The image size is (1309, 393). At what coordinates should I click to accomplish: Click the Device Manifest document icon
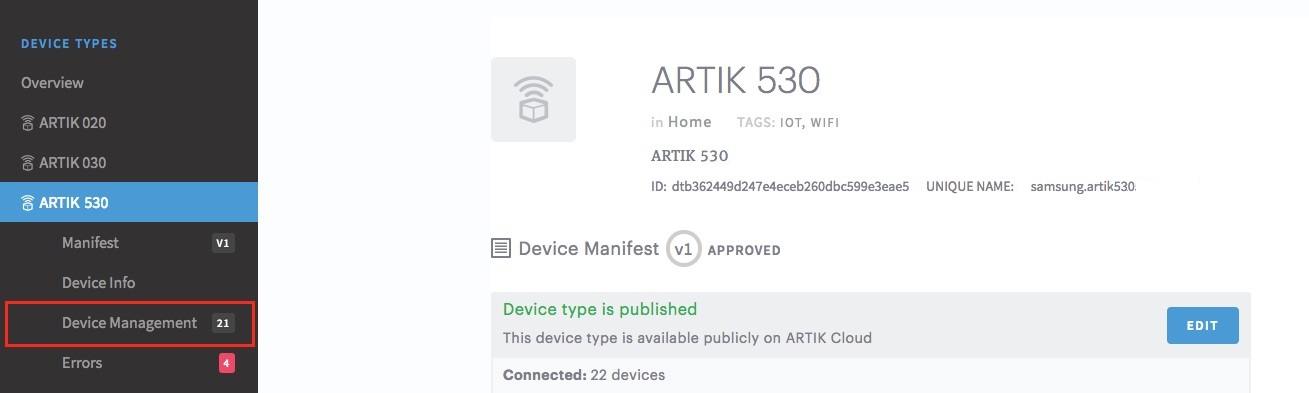tap(501, 248)
